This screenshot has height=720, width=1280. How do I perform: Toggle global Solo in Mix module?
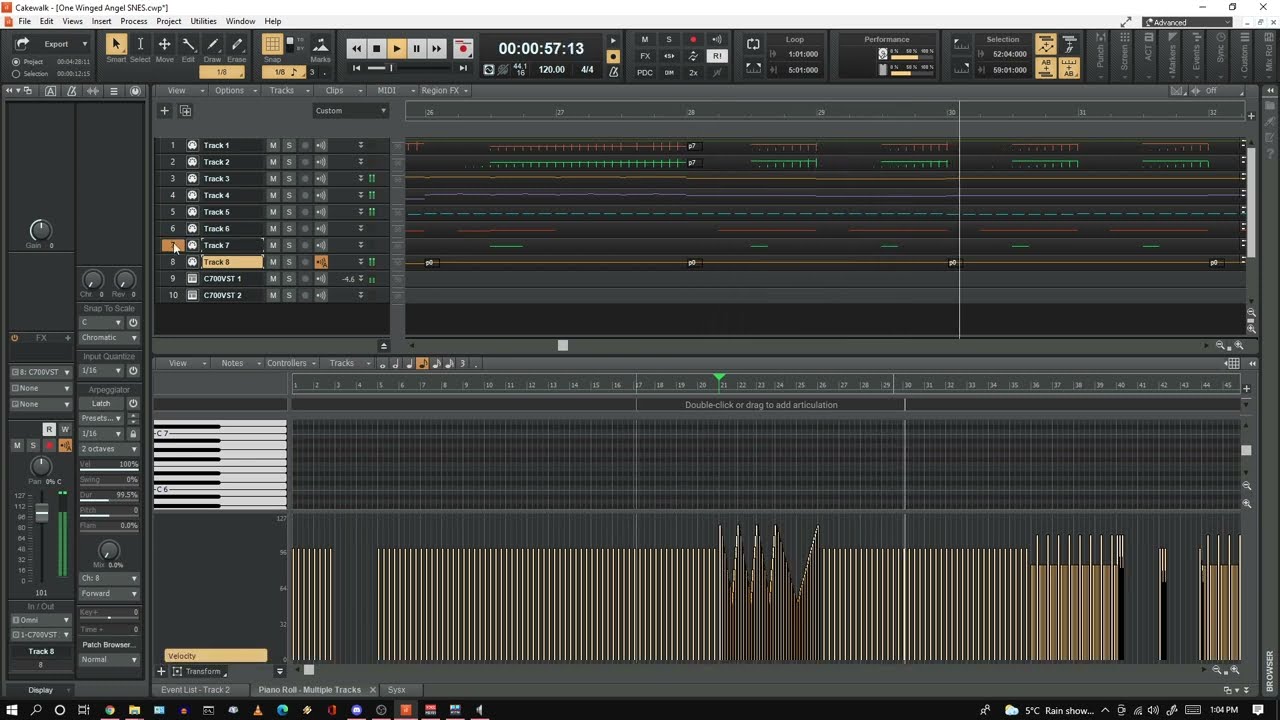point(669,40)
